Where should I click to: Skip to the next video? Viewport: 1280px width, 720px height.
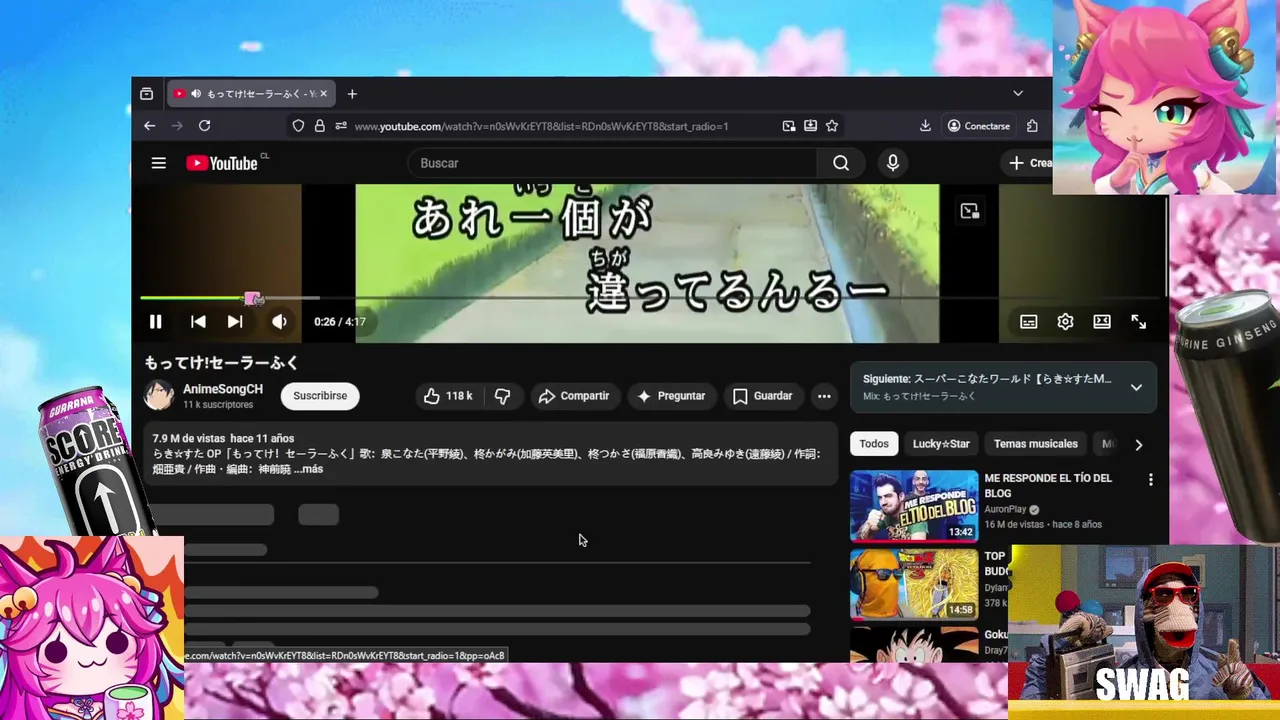(235, 322)
